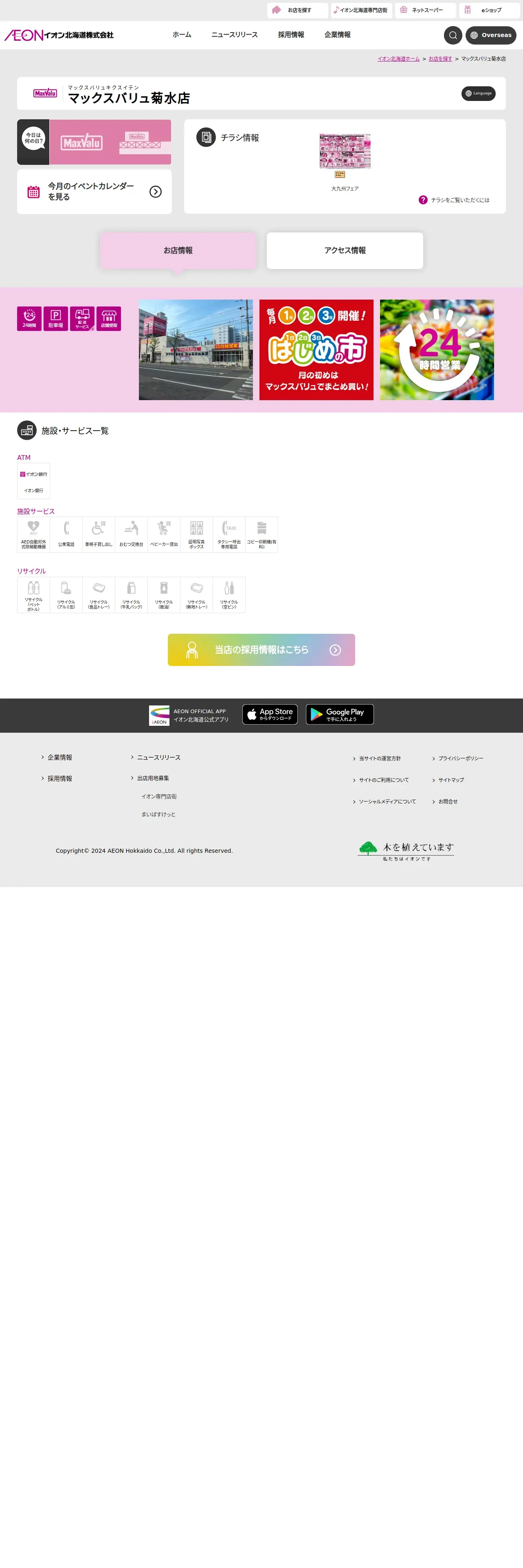Image resolution: width=523 pixels, height=1568 pixels.
Task: Click the 配送サービス delivery icon
Action: tap(82, 318)
